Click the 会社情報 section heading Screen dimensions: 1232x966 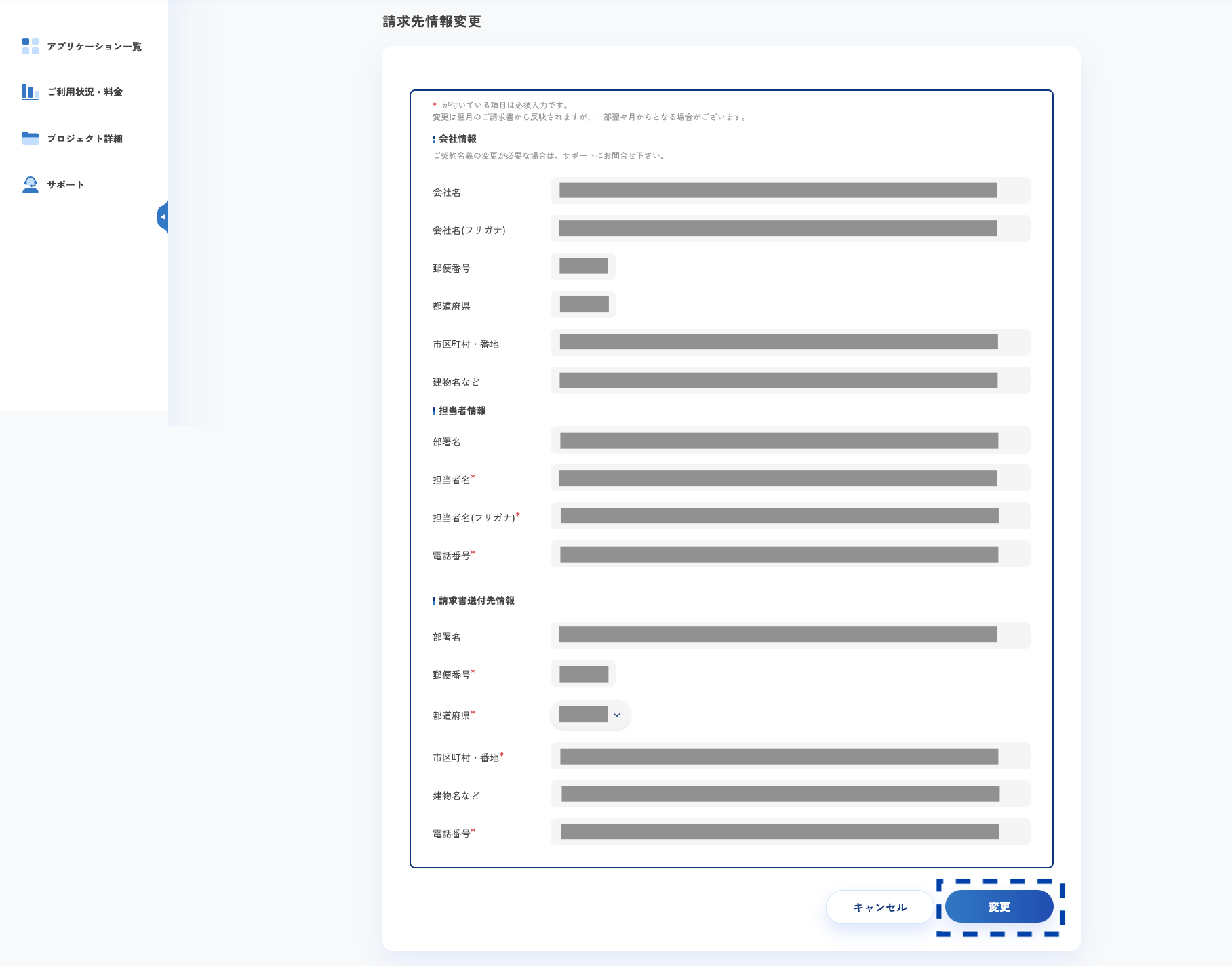458,139
